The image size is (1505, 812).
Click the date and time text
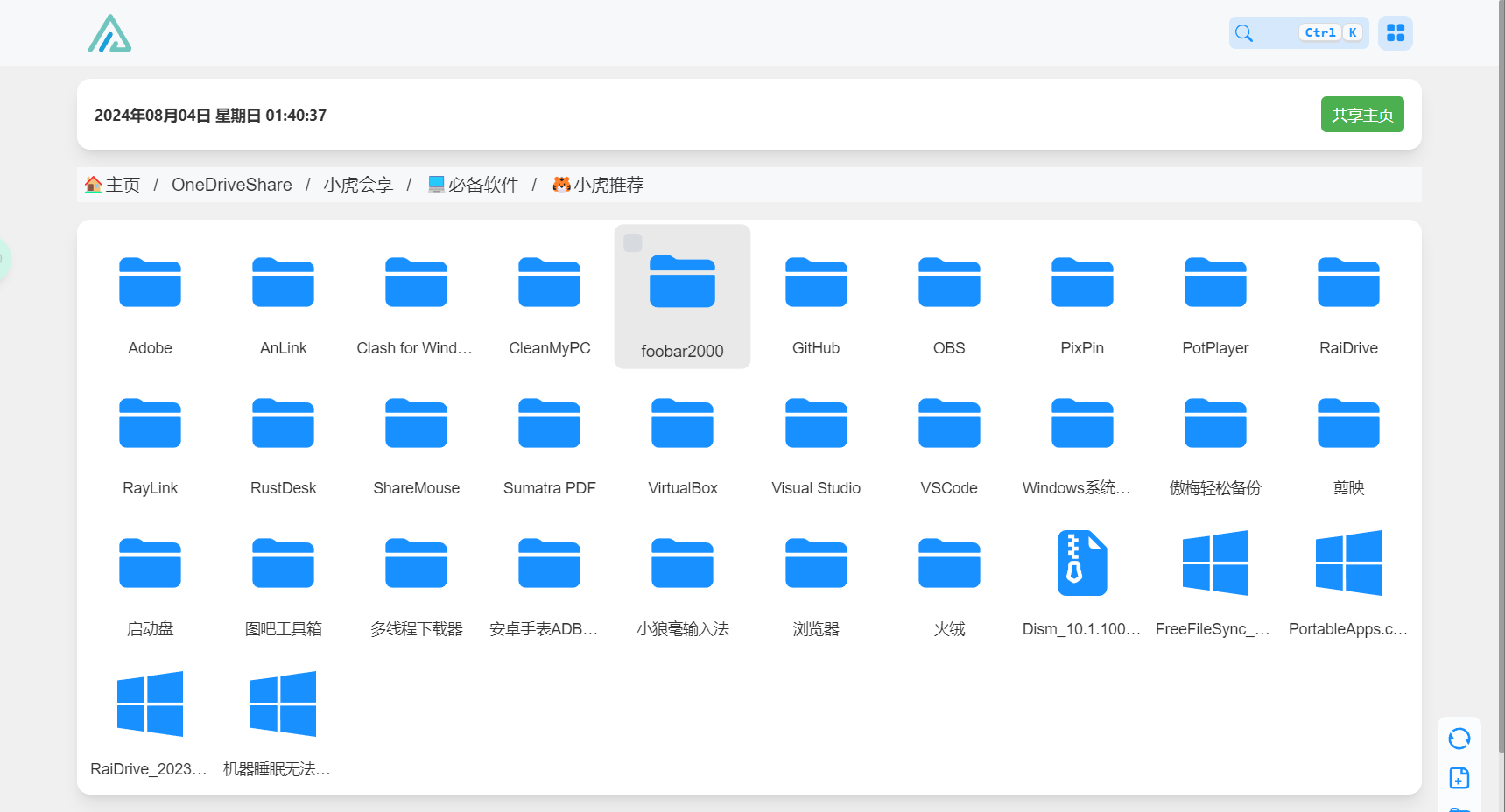click(210, 115)
